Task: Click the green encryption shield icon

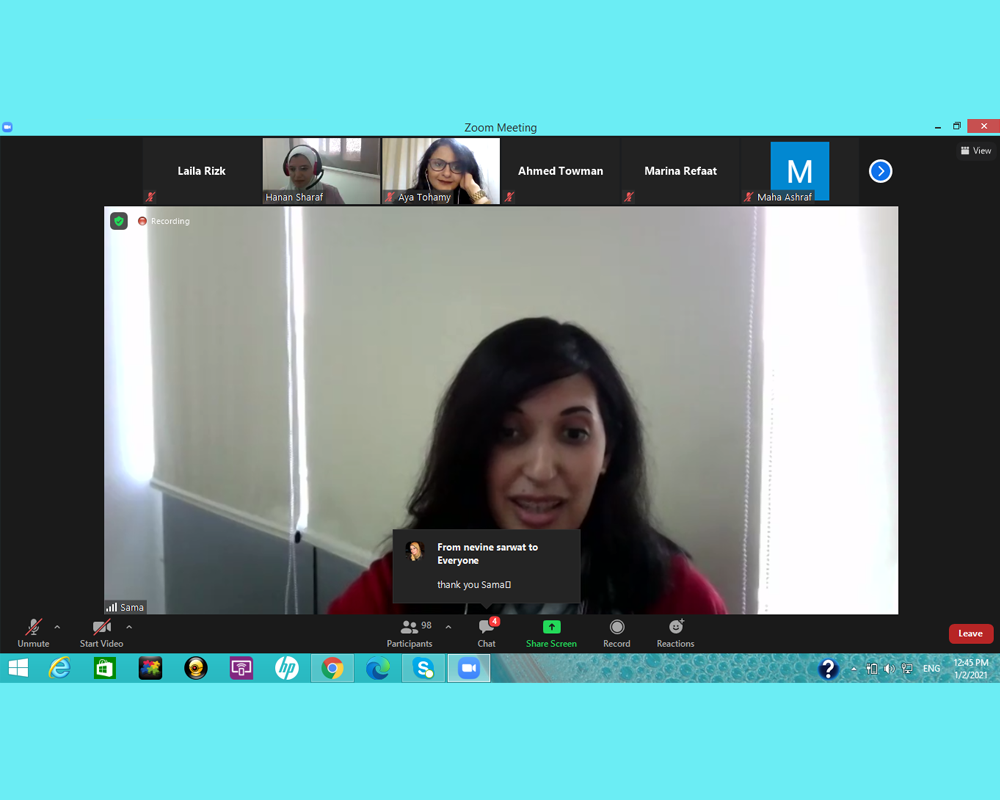Action: [119, 221]
